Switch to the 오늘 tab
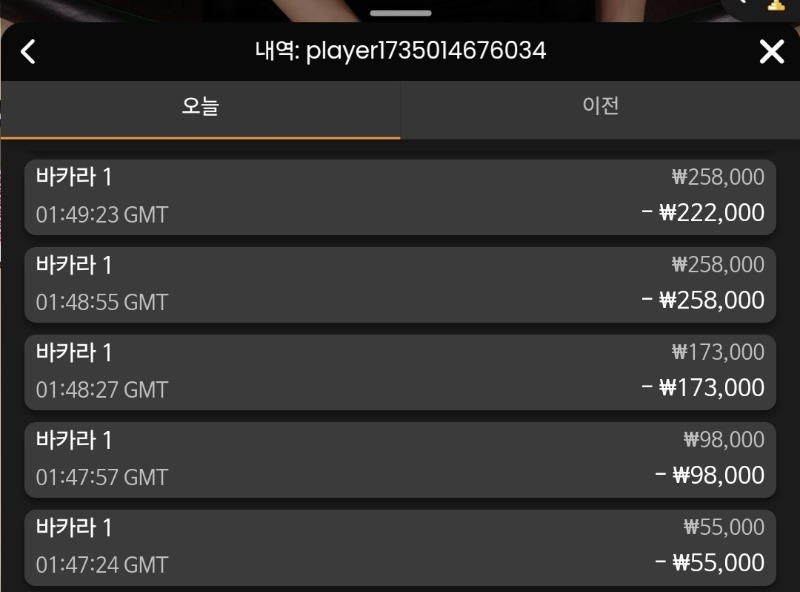 pyautogui.click(x=201, y=110)
